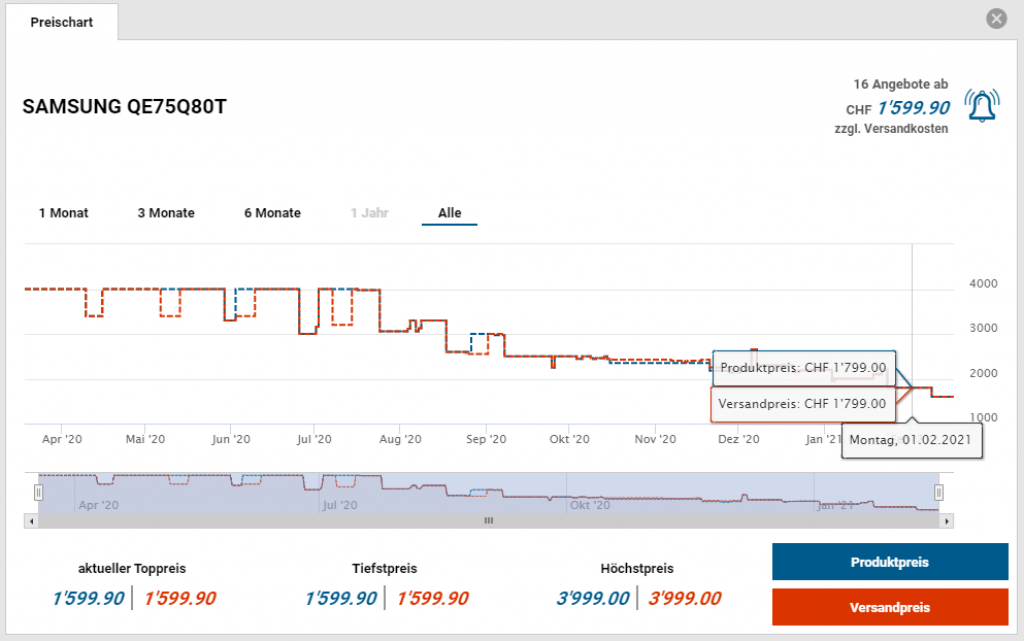Click the Sep '20 label on the chart axis
The width and height of the screenshot is (1024, 641).
[484, 439]
